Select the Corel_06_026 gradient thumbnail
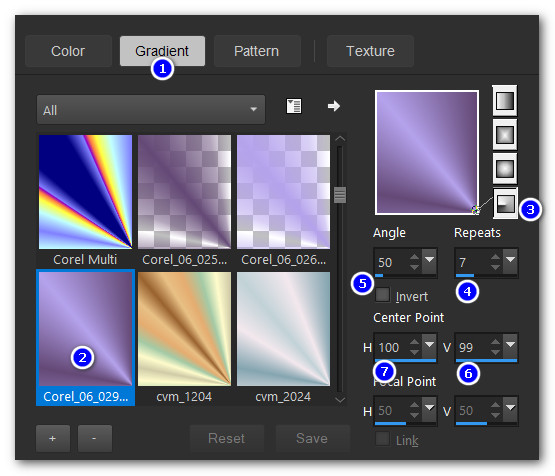The height and width of the screenshot is (476, 555). coord(284,192)
